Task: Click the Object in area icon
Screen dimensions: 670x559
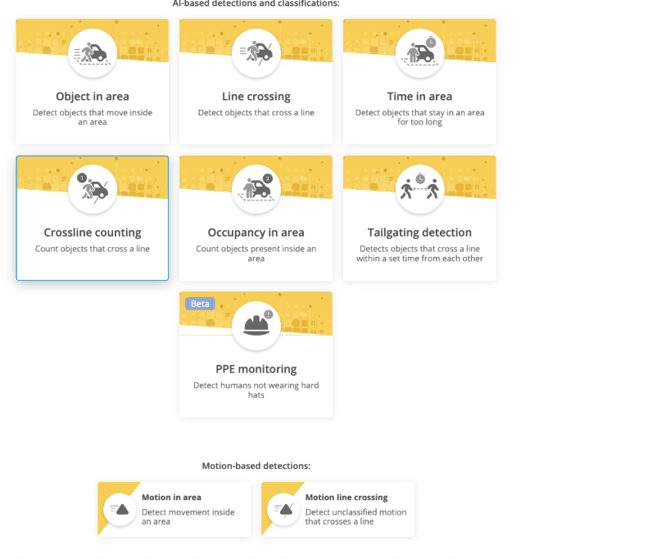Action: point(92,52)
